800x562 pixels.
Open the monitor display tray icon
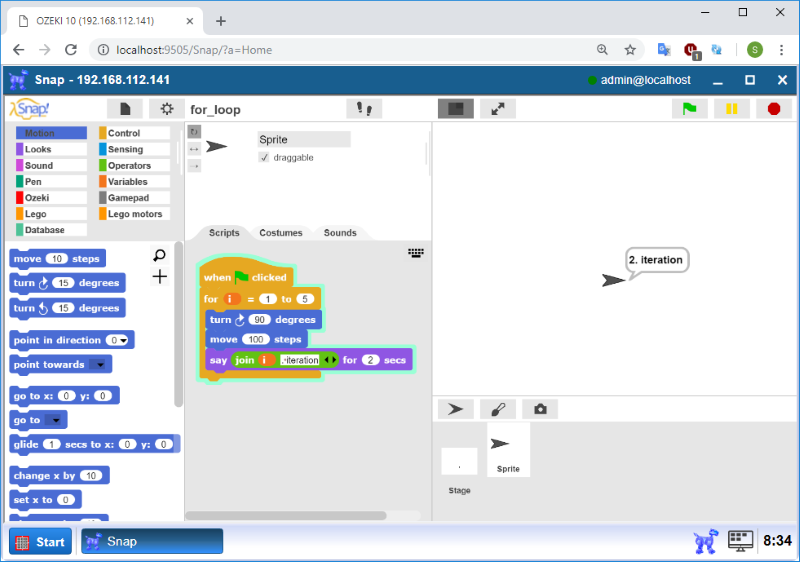pyautogui.click(x=740, y=542)
